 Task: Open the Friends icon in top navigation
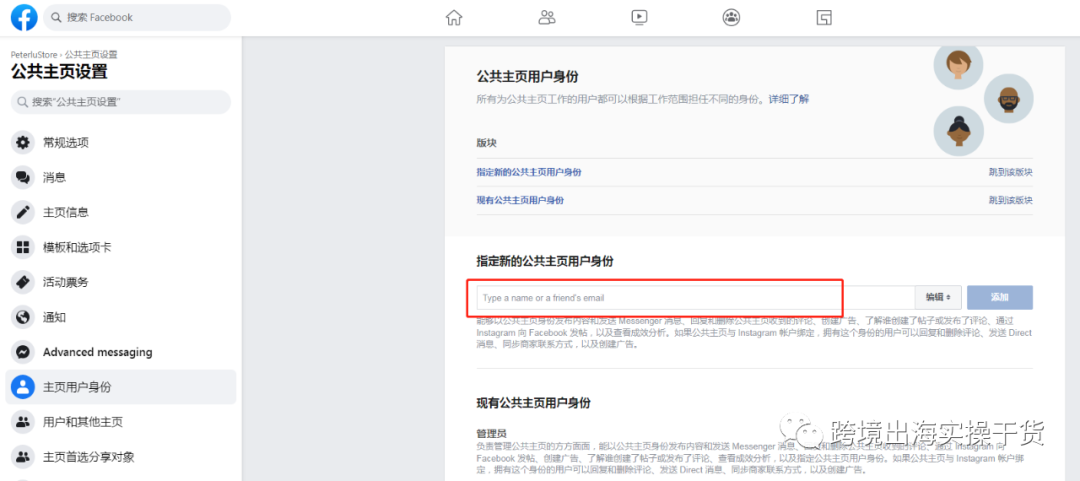pos(547,17)
